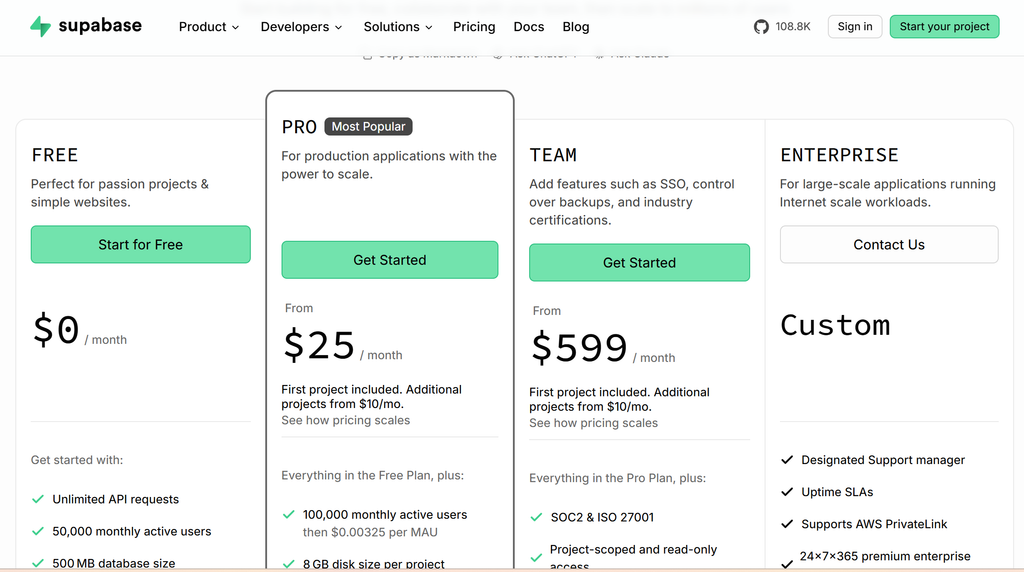Image resolution: width=1024 pixels, height=572 pixels.
Task: Click 'Everything in the Free Plan, plus:' text
Action: (373, 475)
